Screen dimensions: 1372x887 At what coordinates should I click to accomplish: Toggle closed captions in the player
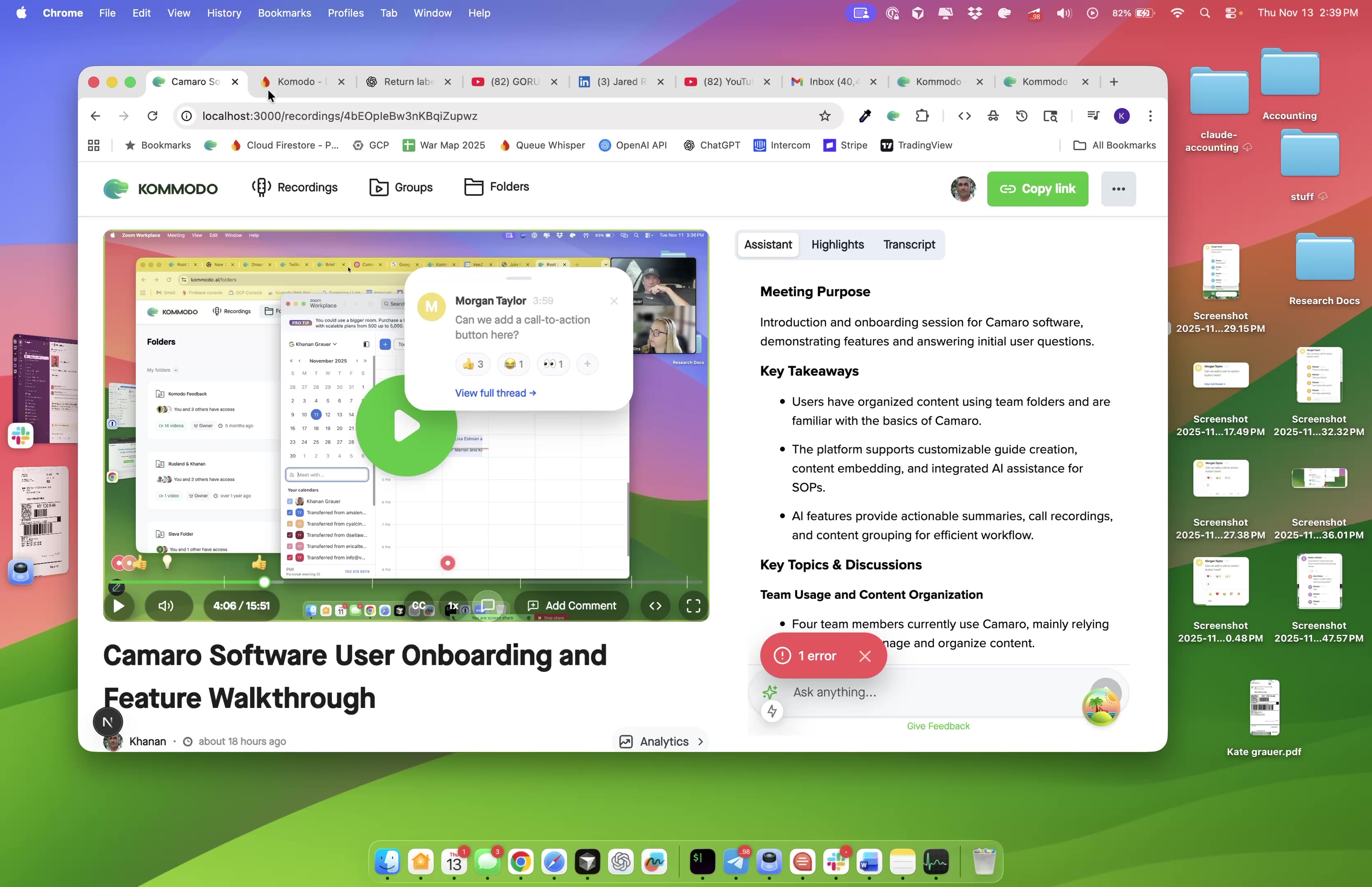point(419,606)
